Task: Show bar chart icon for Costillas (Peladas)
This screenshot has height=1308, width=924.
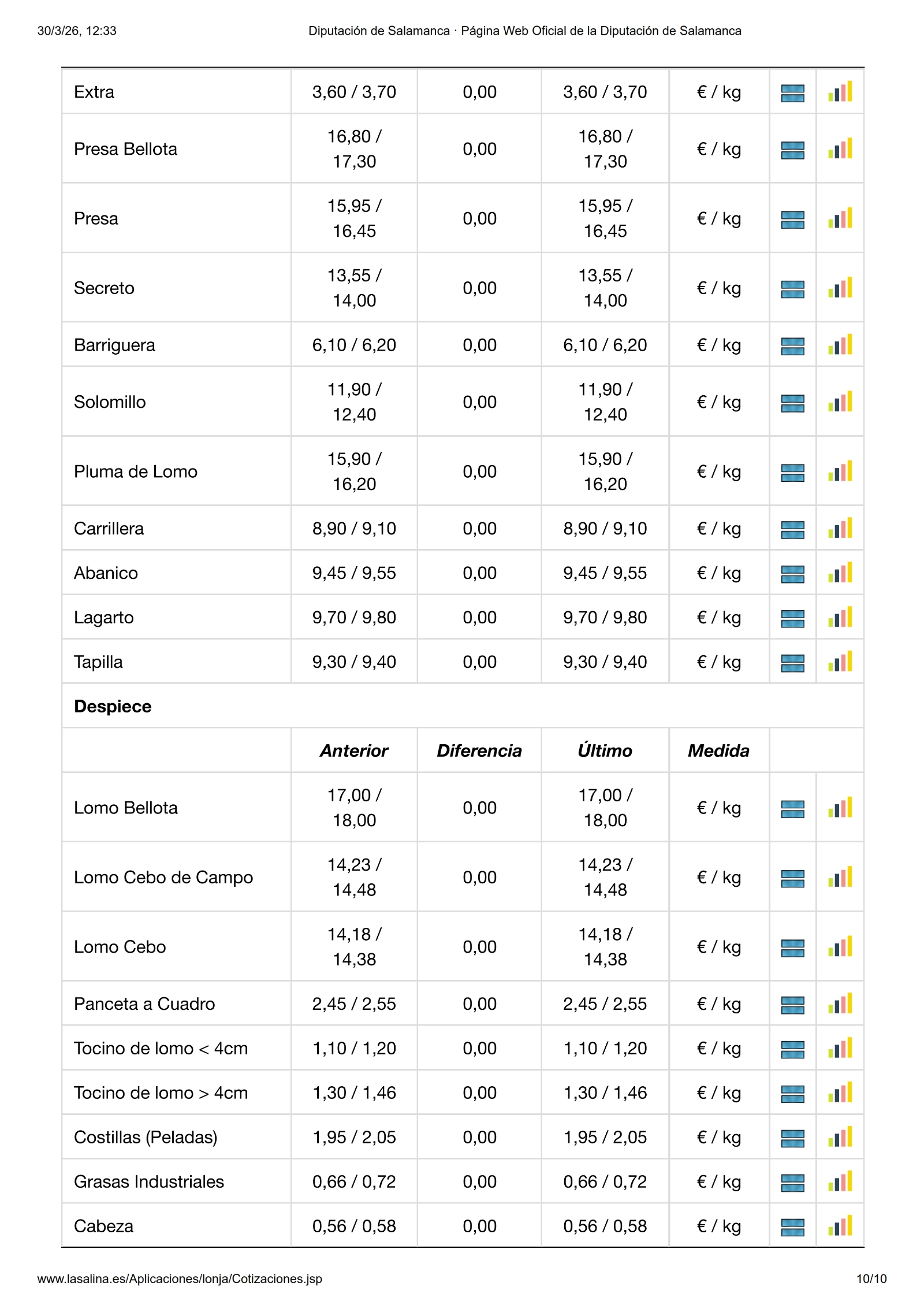Action: (x=840, y=1138)
